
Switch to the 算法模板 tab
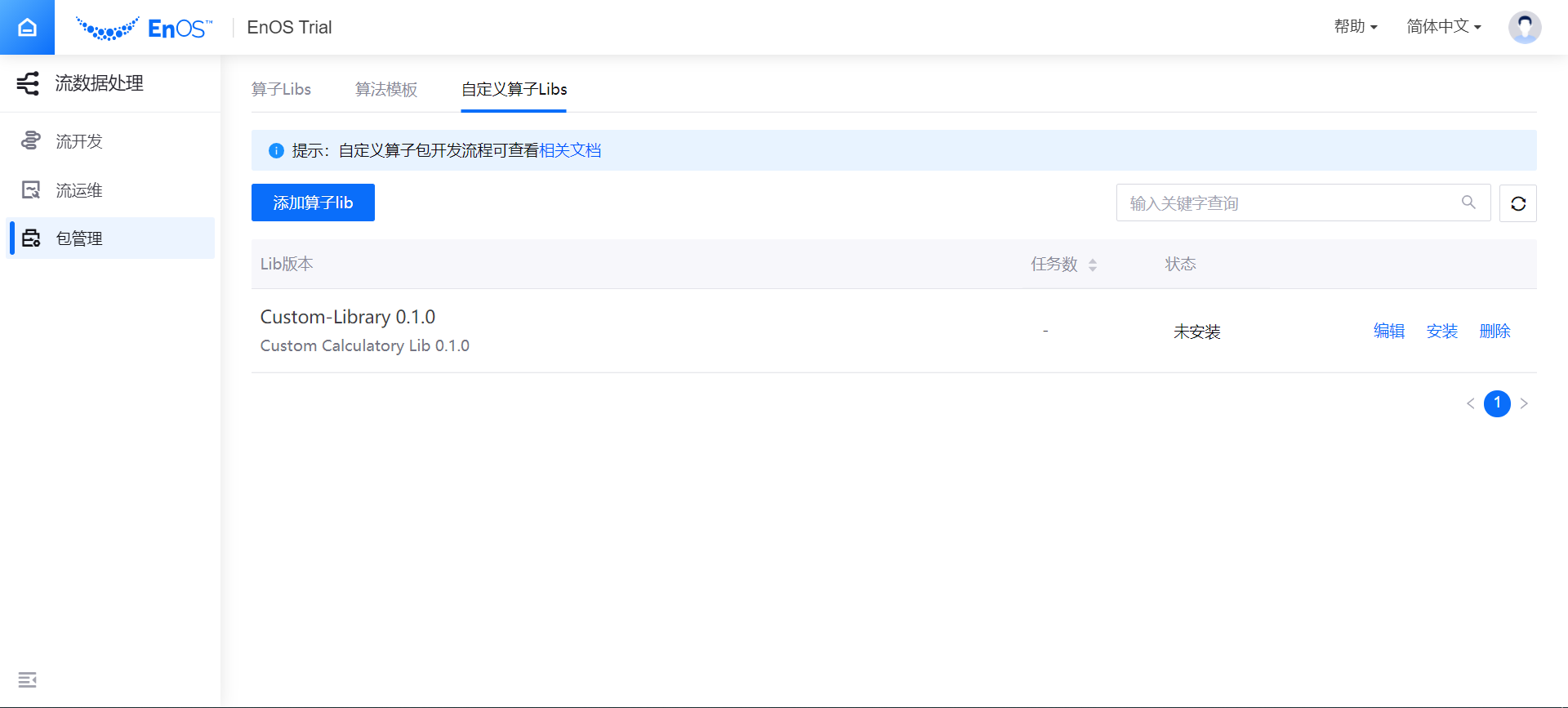pos(386,89)
